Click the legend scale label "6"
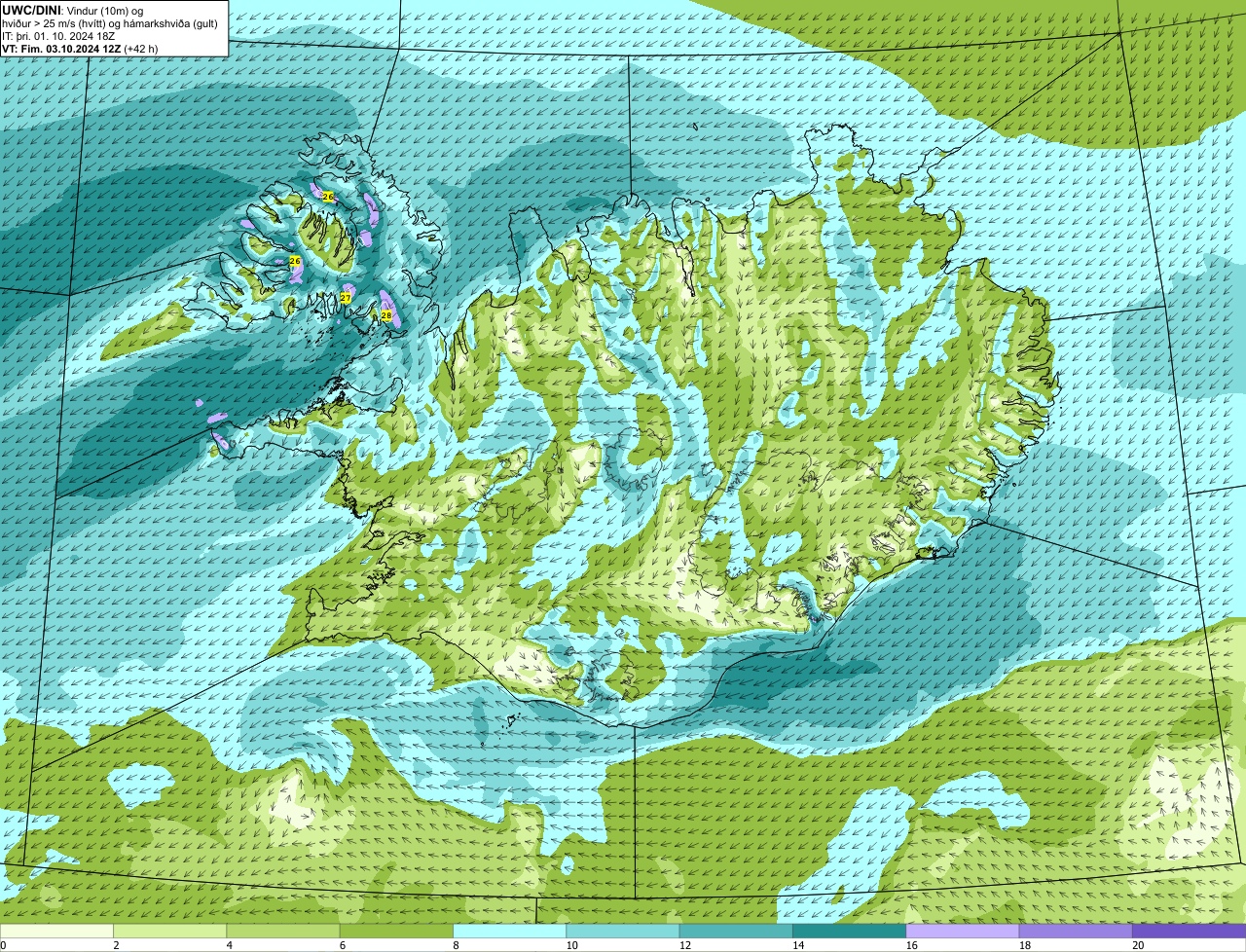 [343, 945]
